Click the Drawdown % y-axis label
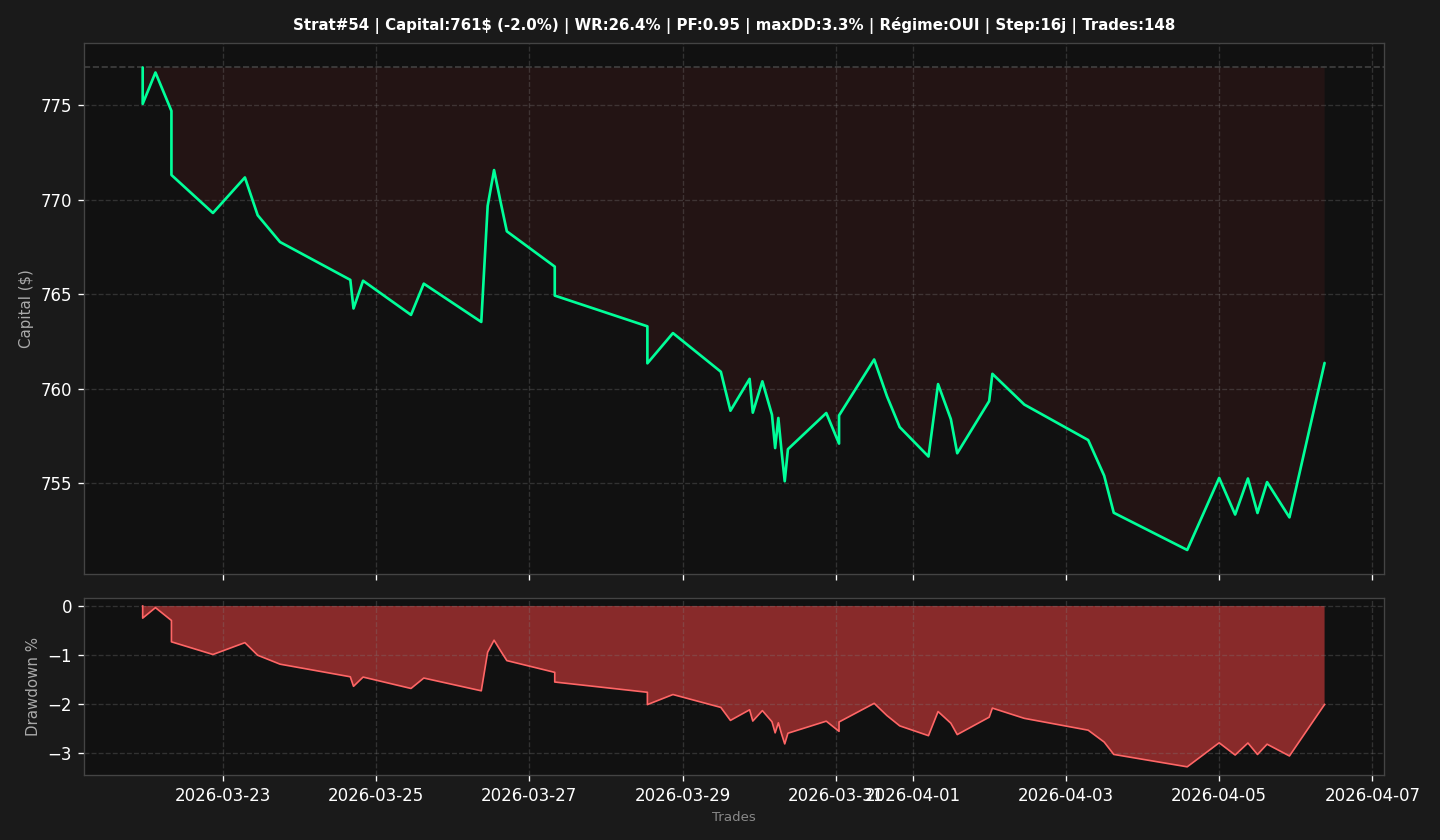Screen dimensions: 1440x840 pyautogui.click(x=32, y=687)
